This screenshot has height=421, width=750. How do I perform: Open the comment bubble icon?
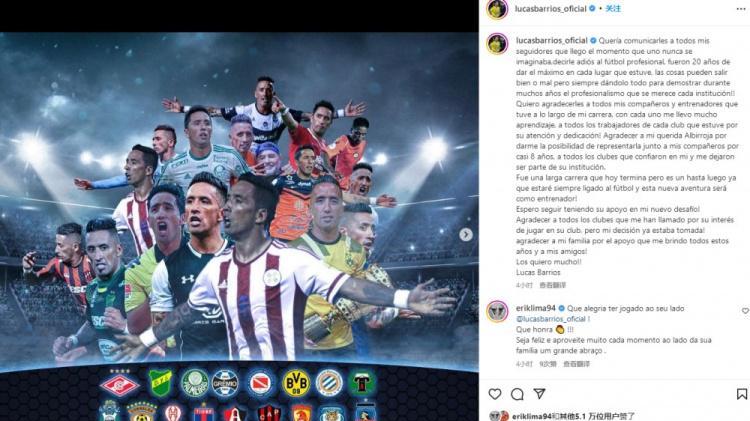517,394
